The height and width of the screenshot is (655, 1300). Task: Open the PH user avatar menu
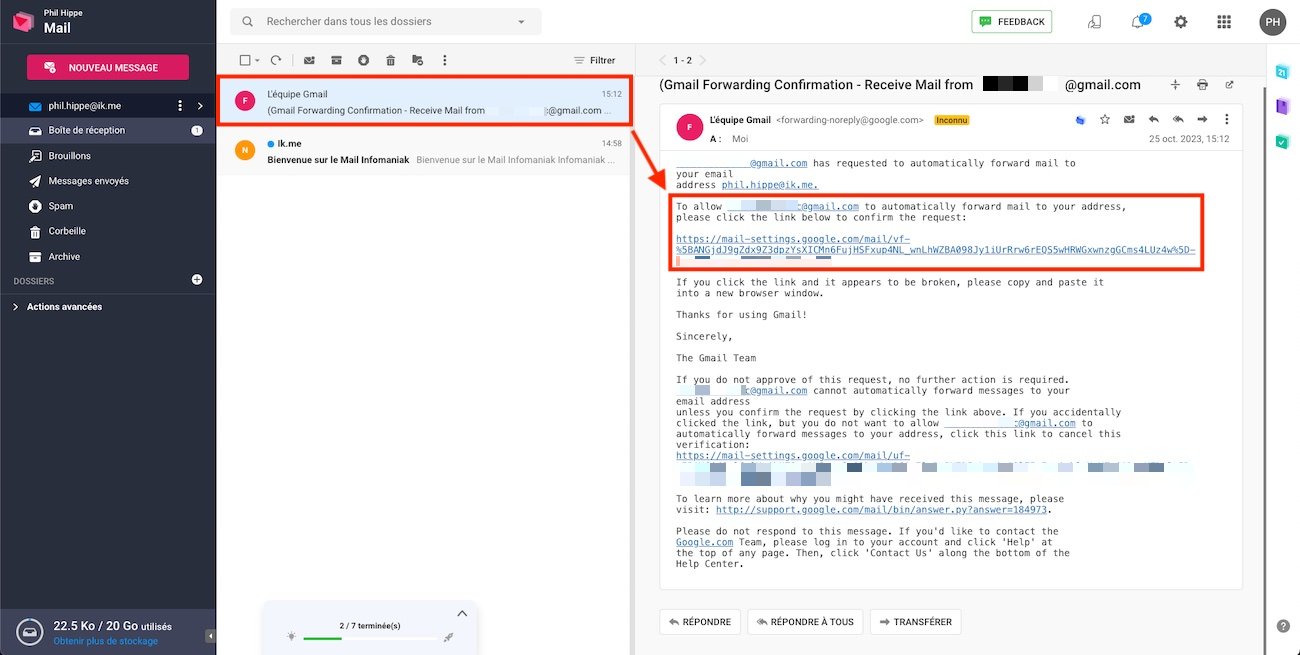[1272, 22]
